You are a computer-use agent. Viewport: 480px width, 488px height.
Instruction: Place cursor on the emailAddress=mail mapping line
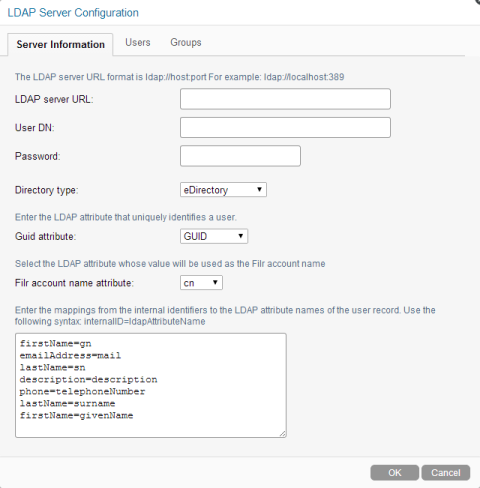pyautogui.click(x=70, y=356)
